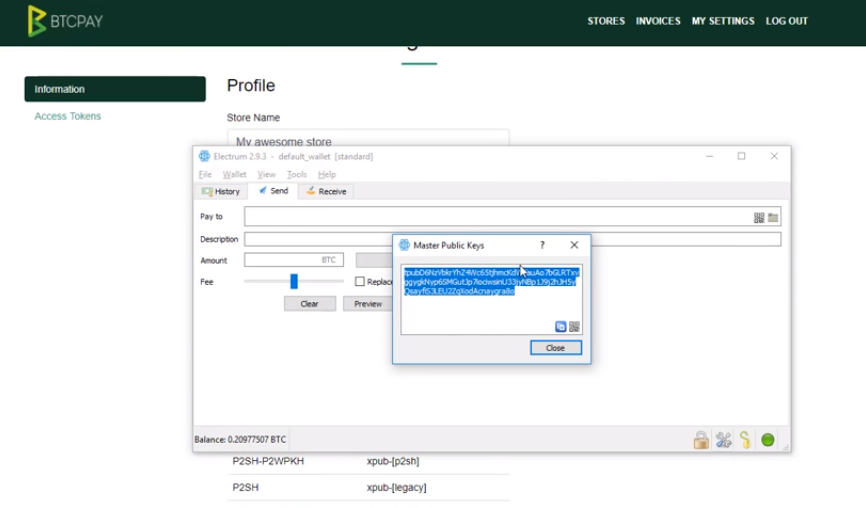Open the INVOICES page
The height and width of the screenshot is (508, 866).
(658, 21)
